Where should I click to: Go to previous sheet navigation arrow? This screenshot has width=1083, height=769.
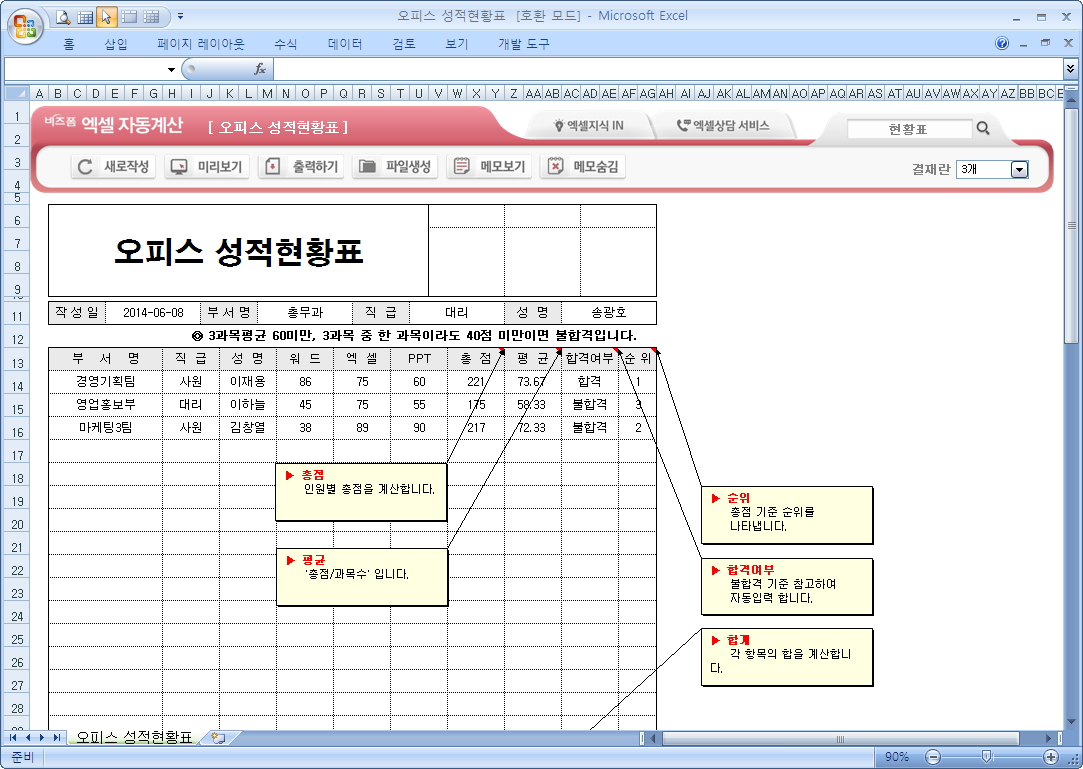(x=27, y=738)
